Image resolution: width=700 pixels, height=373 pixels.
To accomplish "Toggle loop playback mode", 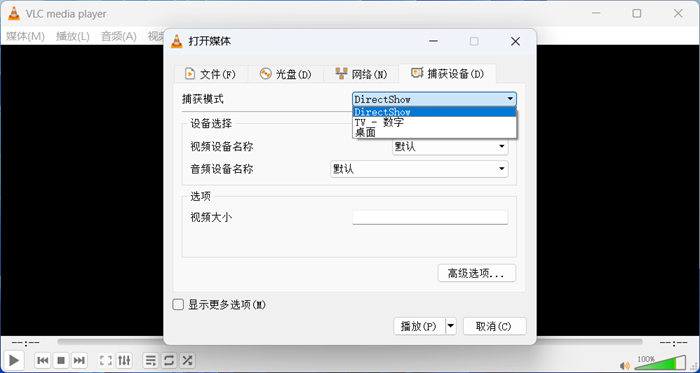I will 169,360.
